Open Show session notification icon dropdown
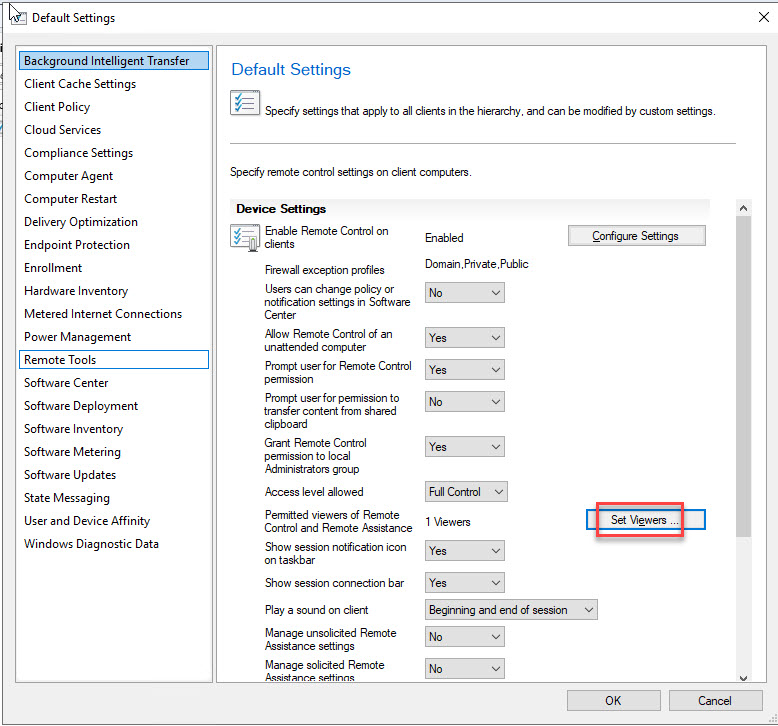This screenshot has width=778, height=726. (x=465, y=551)
